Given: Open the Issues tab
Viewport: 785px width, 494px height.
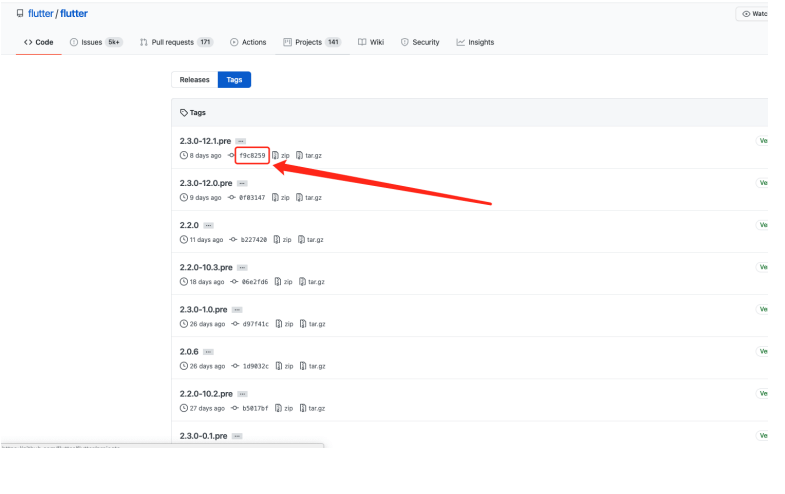Looking at the screenshot, I should 96,42.
